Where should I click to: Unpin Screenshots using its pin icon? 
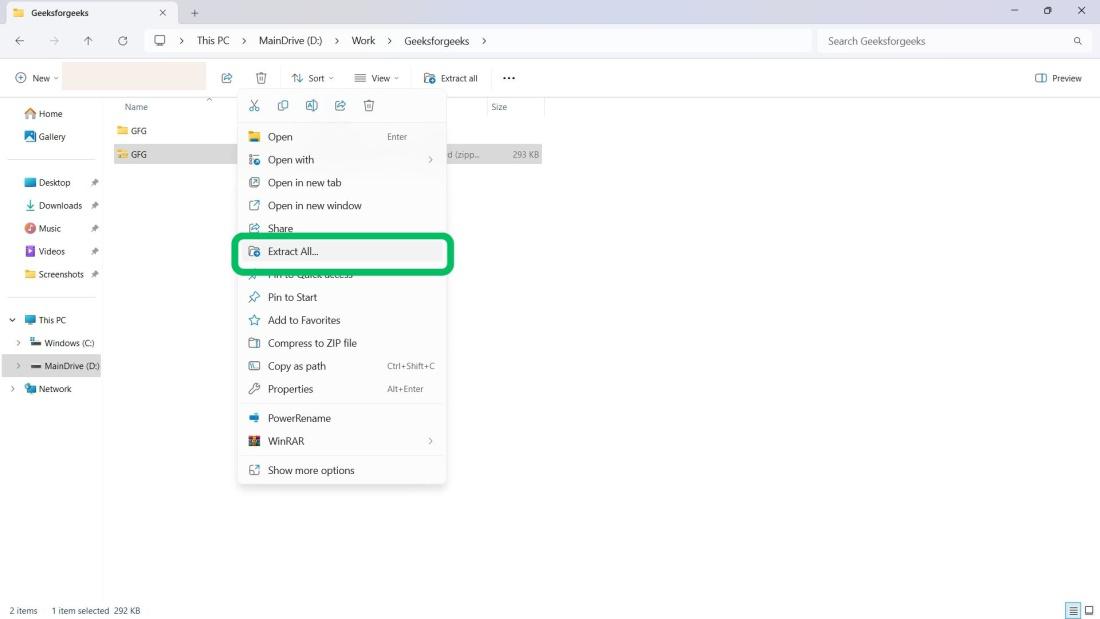click(x=95, y=274)
